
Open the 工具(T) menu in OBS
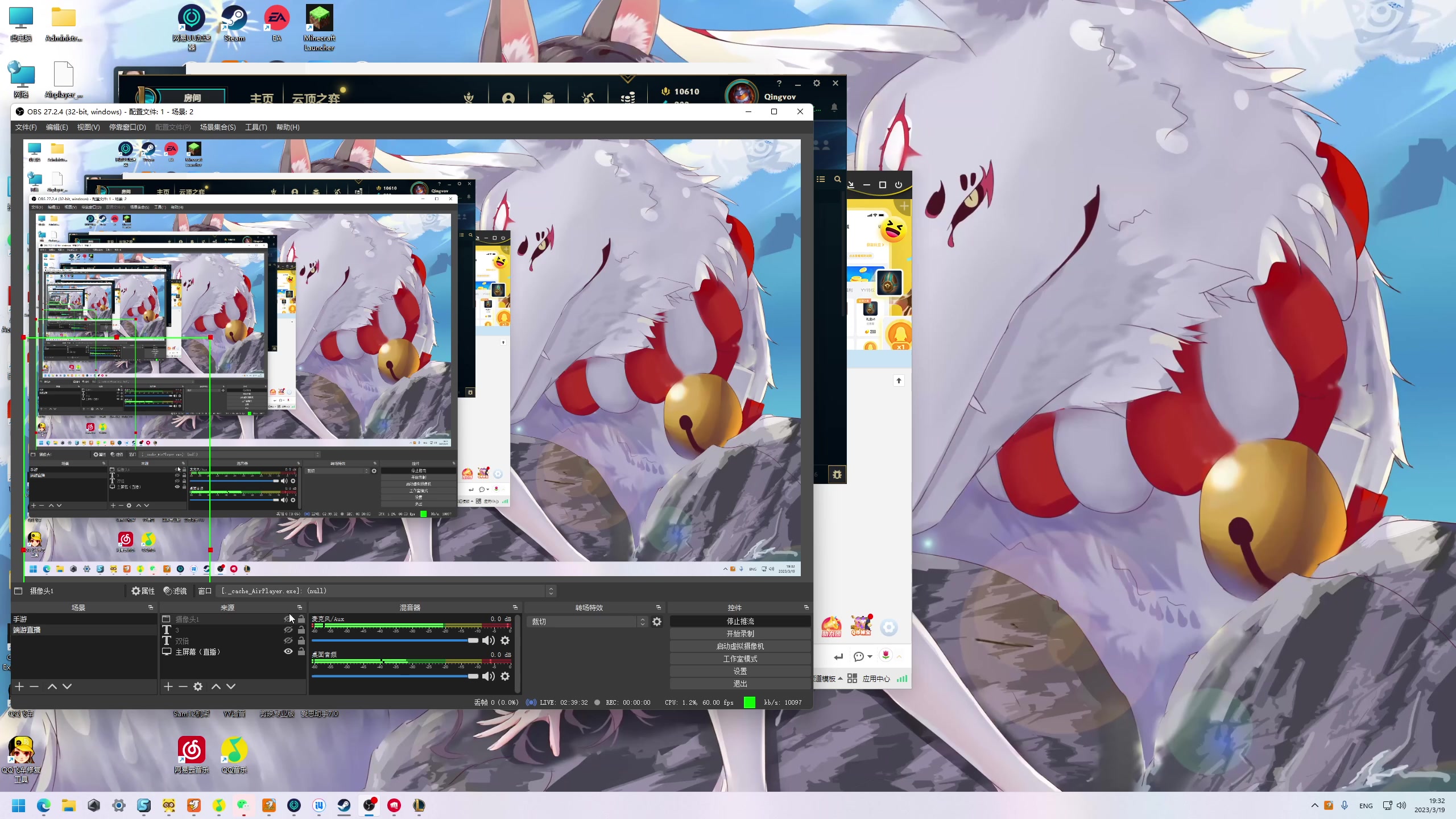(x=256, y=127)
